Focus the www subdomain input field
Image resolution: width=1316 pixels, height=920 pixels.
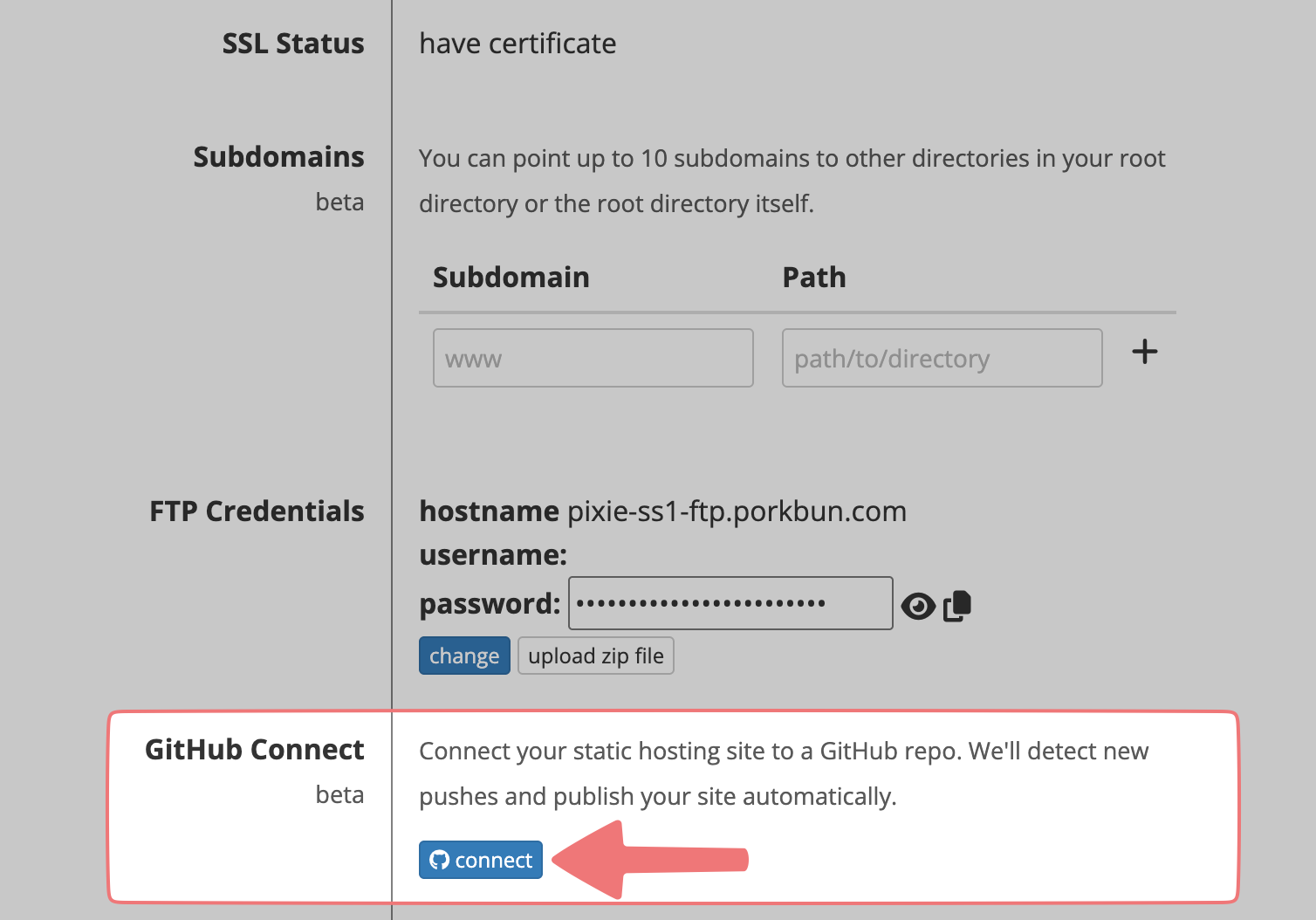point(593,358)
